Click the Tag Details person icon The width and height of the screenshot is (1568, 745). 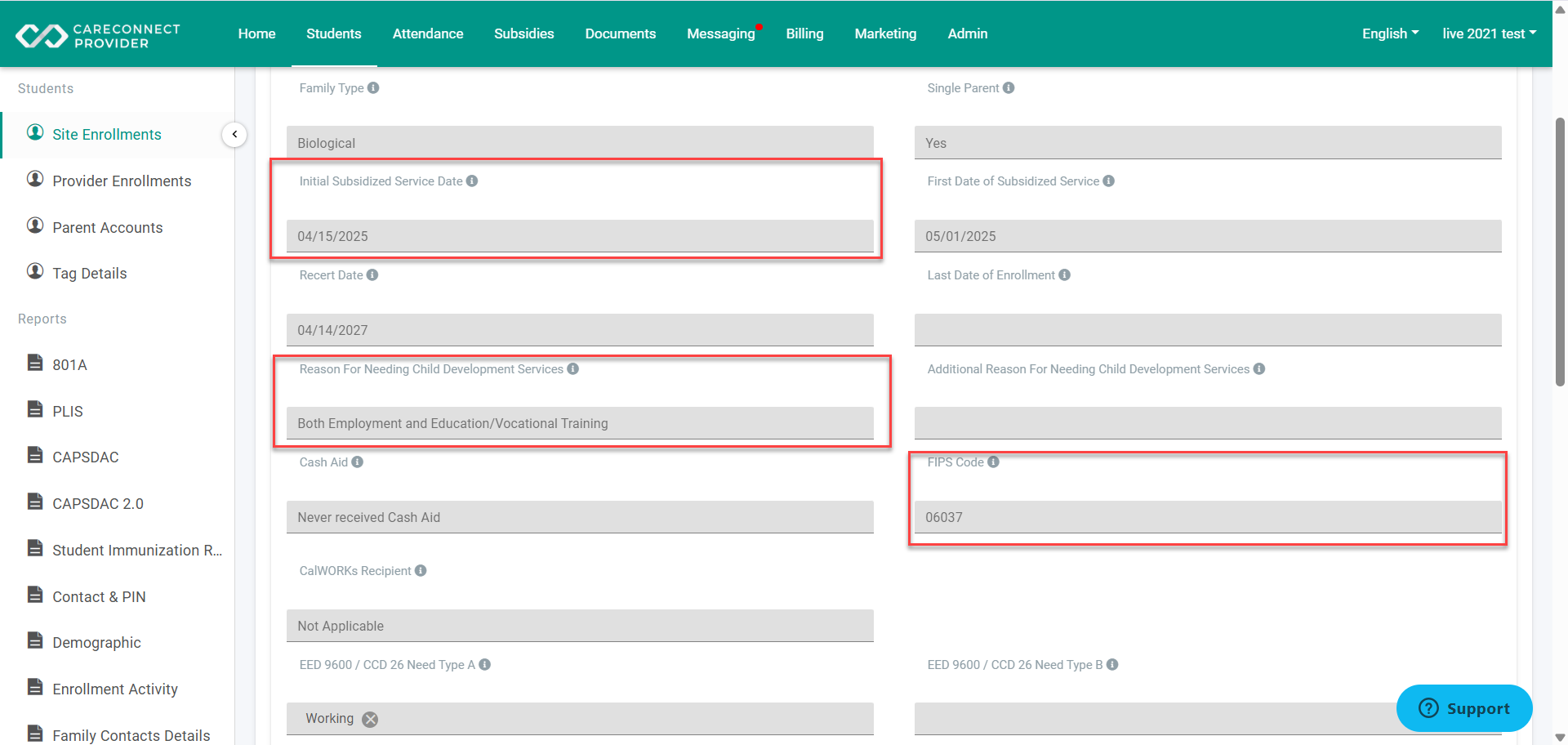click(x=35, y=271)
